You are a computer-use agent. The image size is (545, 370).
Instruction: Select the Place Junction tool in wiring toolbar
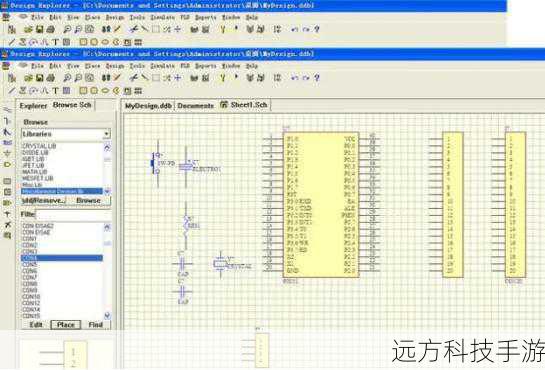point(7,214)
